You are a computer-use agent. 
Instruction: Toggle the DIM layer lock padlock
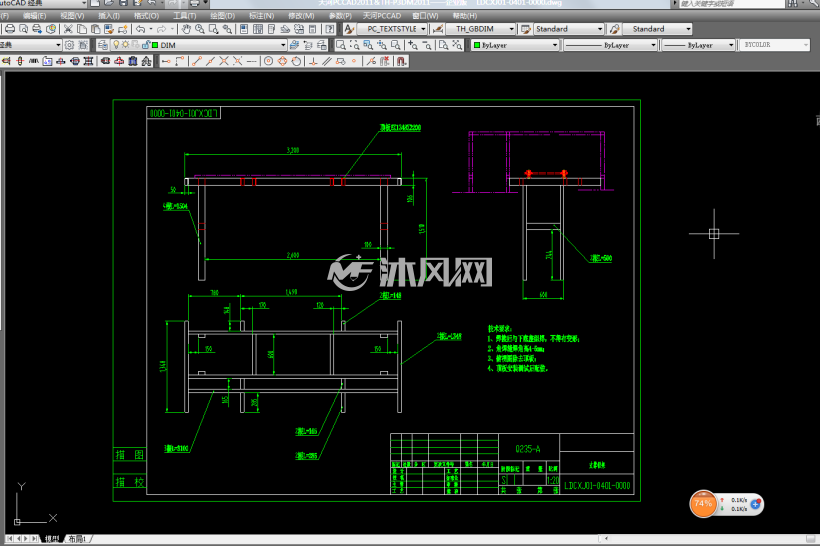(x=146, y=45)
